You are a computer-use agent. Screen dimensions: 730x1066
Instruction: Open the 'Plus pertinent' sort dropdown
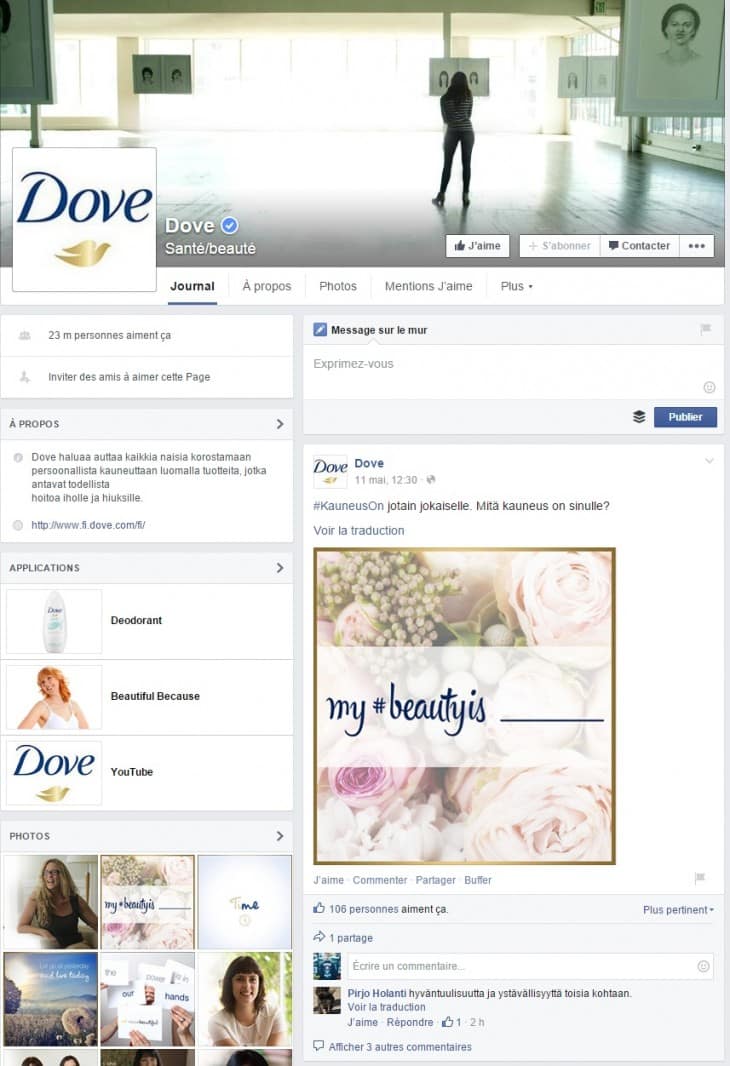point(678,910)
